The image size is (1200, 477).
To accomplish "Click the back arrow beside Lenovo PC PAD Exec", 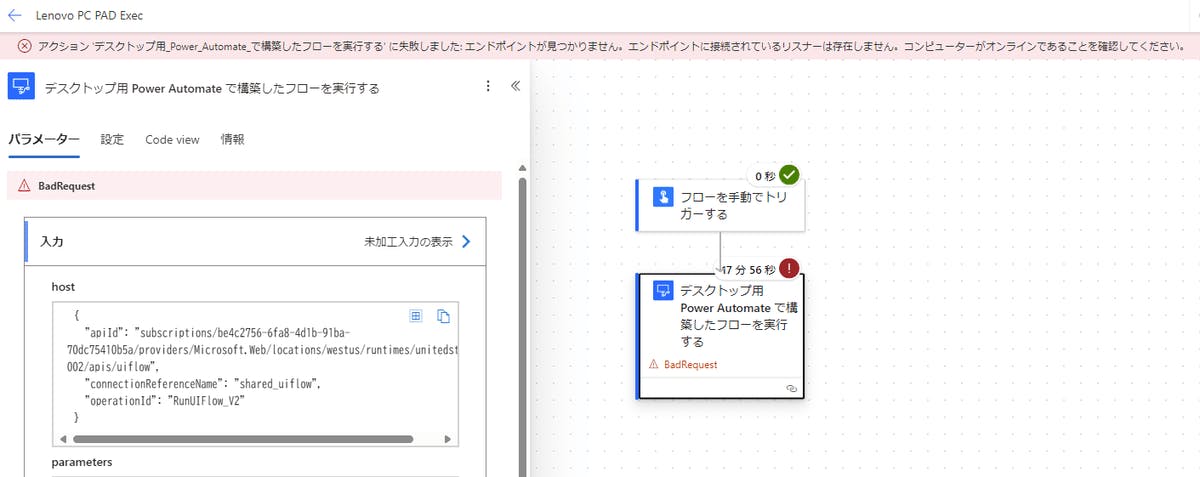I will click(14, 16).
